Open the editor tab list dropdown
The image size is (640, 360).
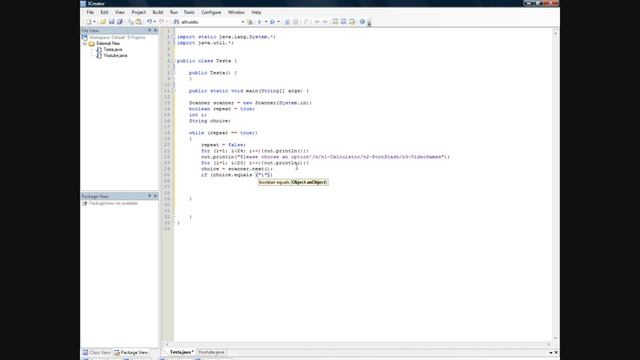tap(551, 352)
